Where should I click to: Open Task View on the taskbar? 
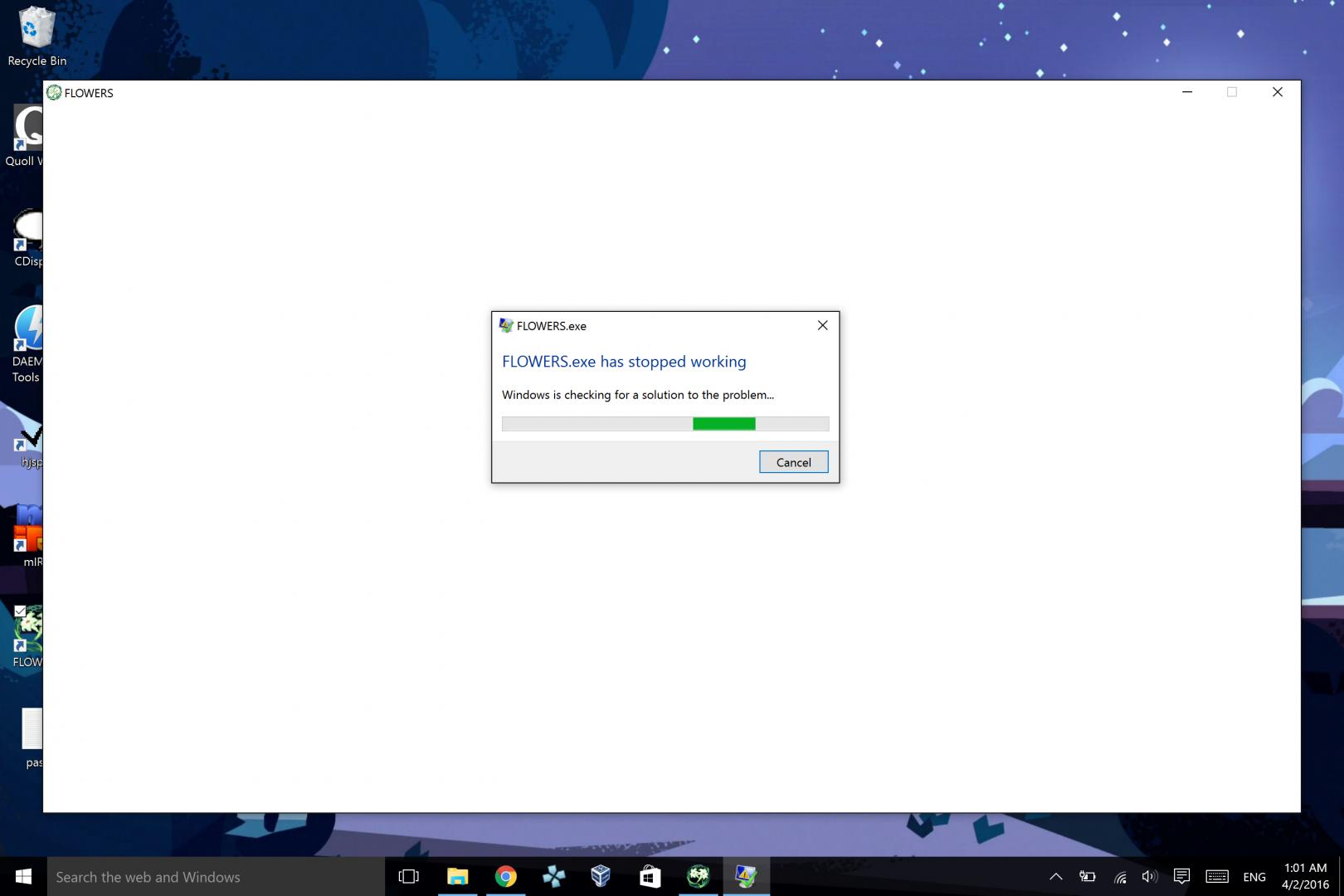(x=409, y=876)
